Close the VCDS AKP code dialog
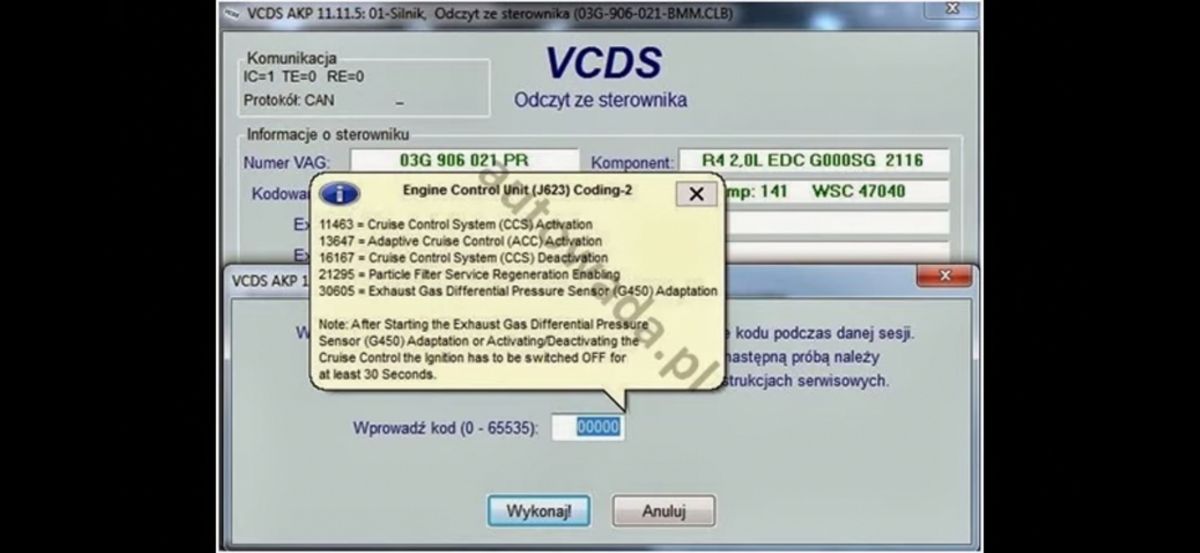 943,278
